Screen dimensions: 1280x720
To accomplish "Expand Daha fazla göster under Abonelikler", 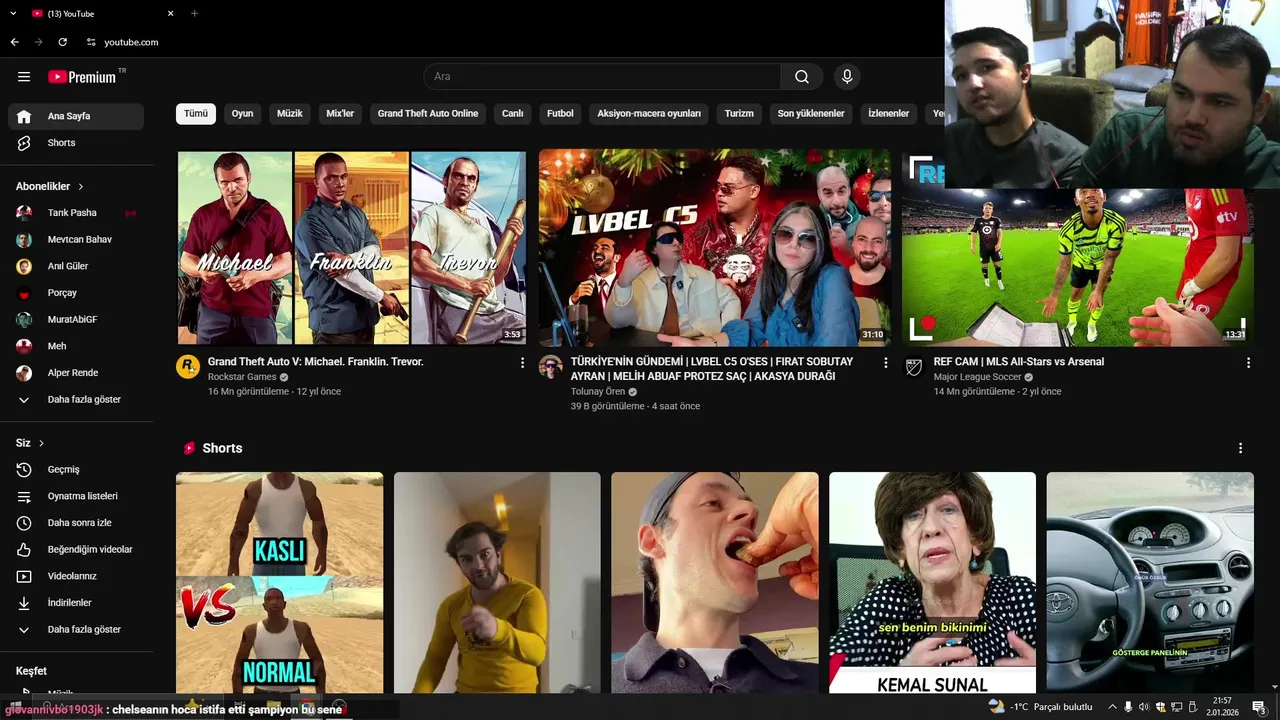I will (x=76, y=400).
